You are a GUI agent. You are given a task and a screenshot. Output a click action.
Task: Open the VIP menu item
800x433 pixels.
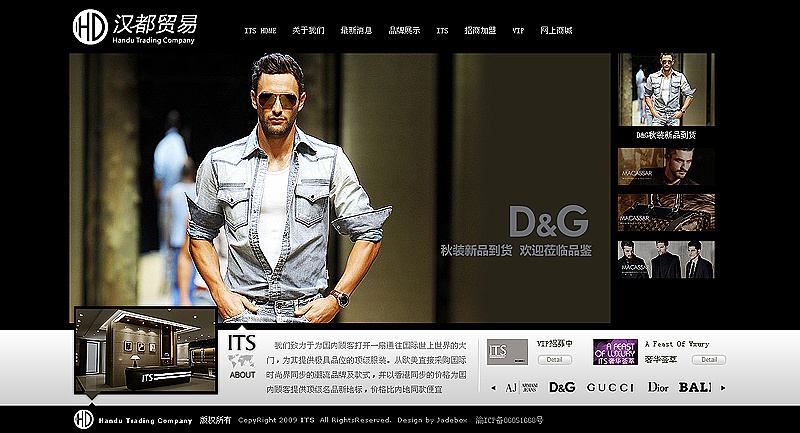(x=518, y=31)
